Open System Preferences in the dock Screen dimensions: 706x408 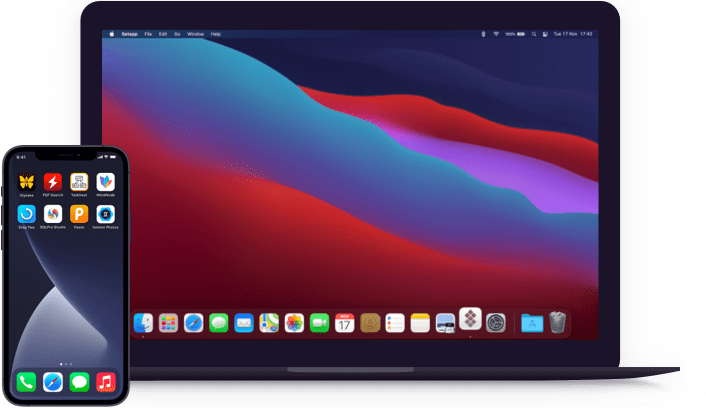(496, 323)
